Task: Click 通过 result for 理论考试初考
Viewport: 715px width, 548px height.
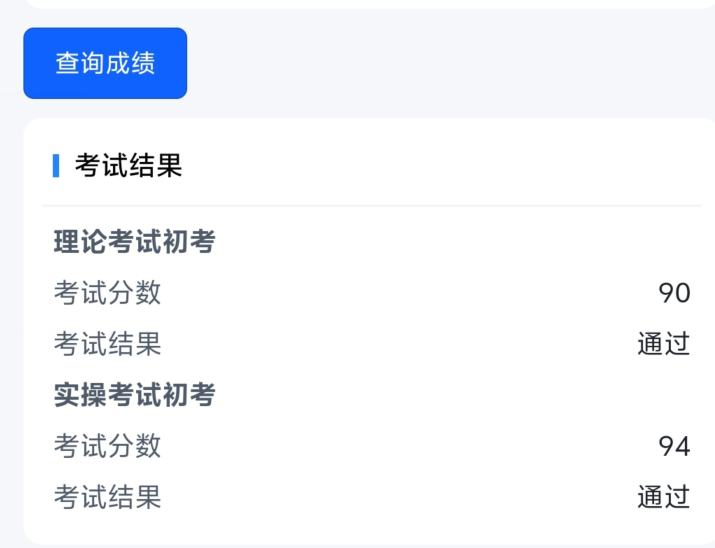Action: 664,344
